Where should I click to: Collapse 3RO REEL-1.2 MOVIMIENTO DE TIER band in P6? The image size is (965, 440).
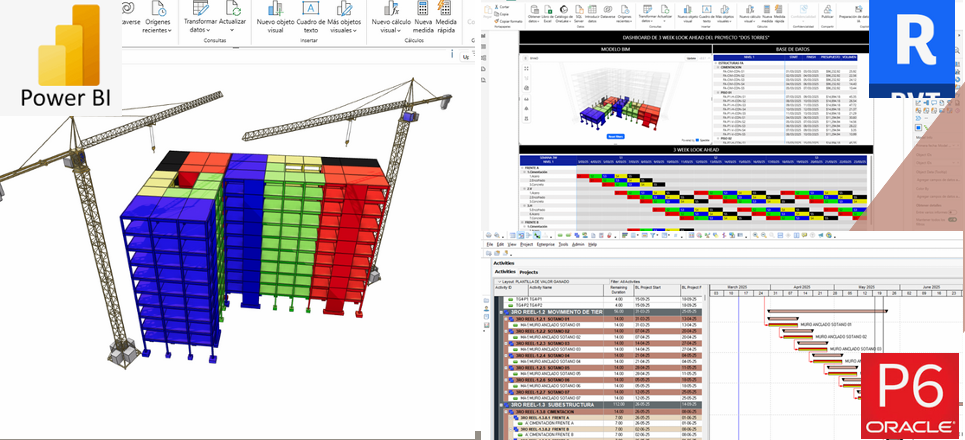(x=502, y=312)
